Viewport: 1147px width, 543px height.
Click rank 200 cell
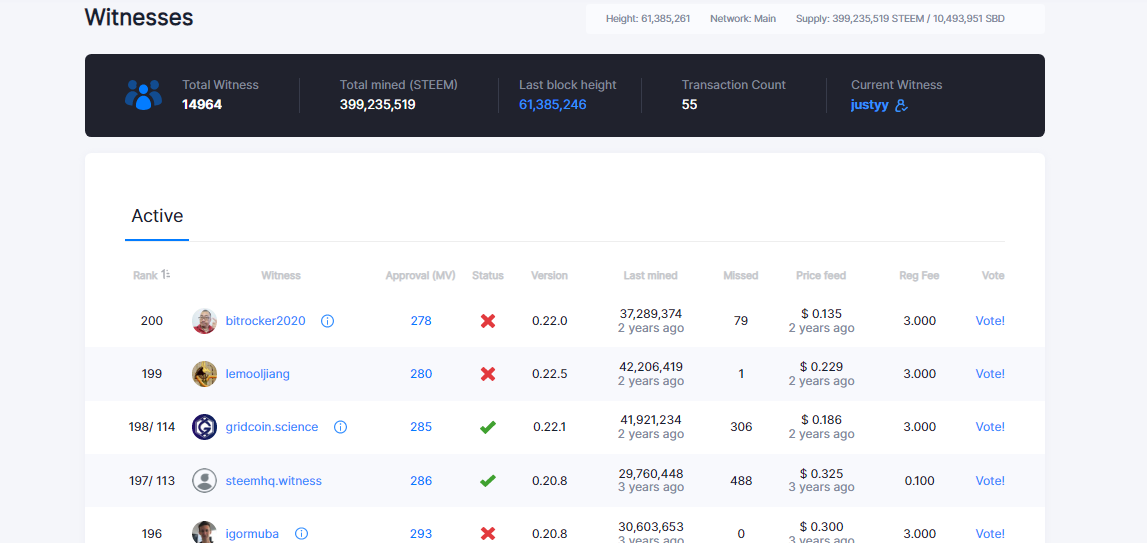point(151,321)
